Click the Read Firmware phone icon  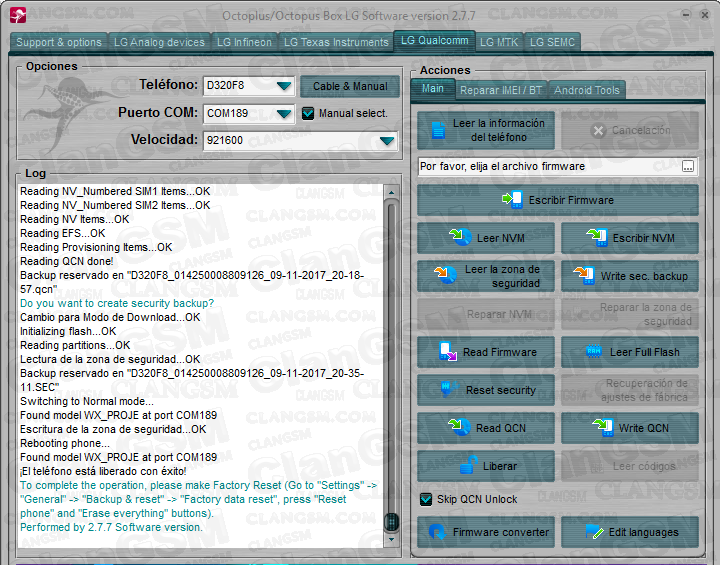click(448, 351)
